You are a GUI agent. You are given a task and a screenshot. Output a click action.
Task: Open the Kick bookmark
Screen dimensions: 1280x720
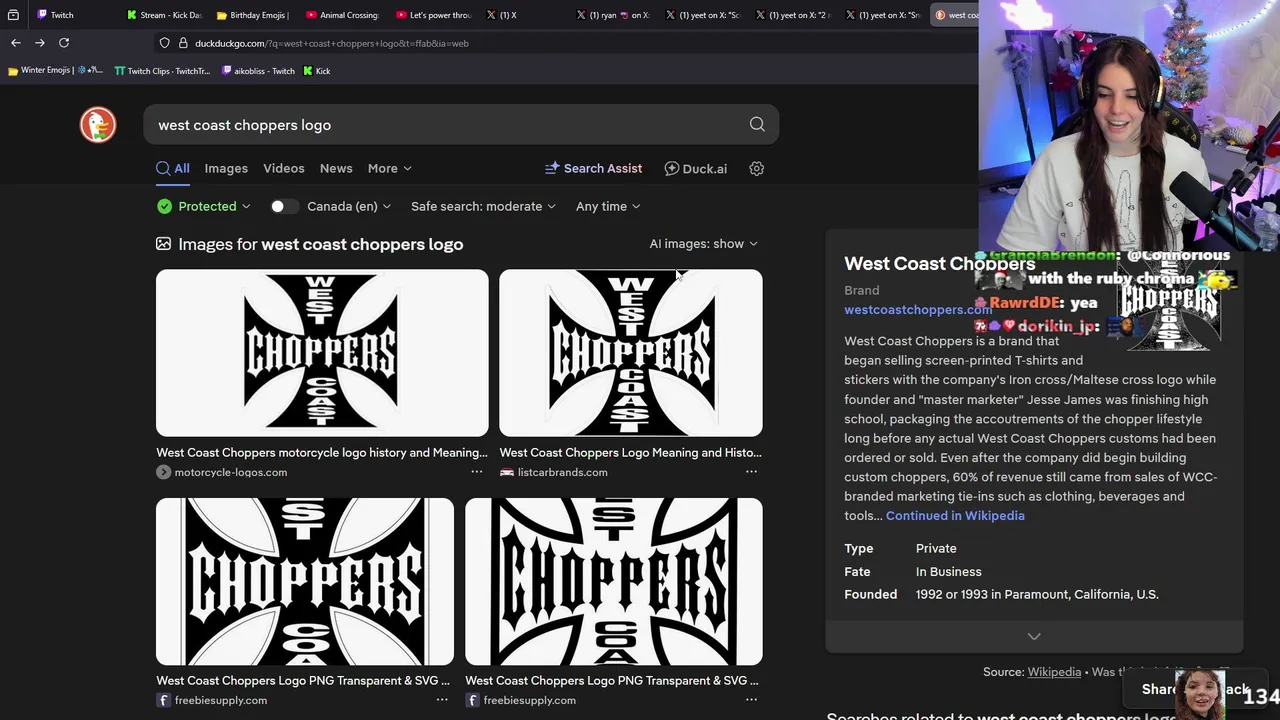click(317, 71)
